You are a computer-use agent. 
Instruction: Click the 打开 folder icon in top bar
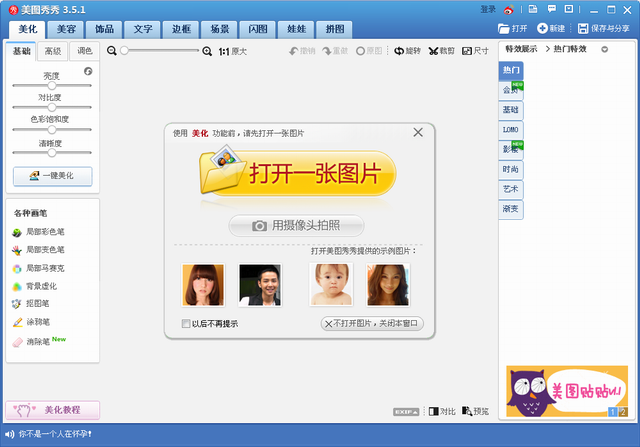(x=502, y=28)
